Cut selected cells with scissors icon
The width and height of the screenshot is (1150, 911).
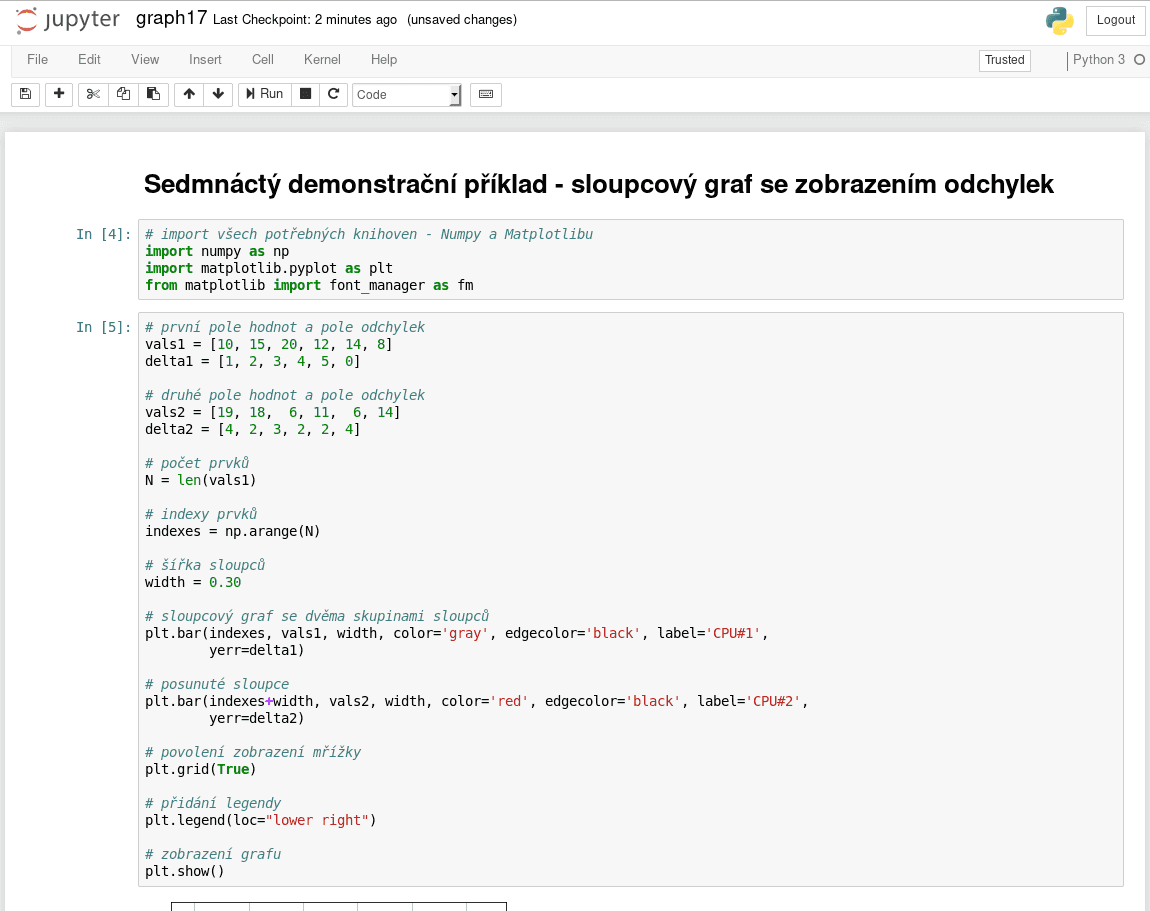(x=93, y=94)
